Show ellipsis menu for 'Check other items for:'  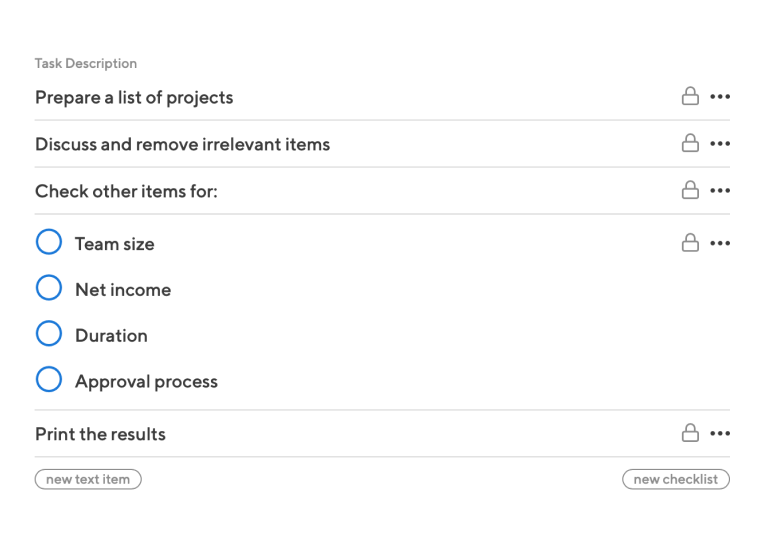pyautogui.click(x=720, y=190)
